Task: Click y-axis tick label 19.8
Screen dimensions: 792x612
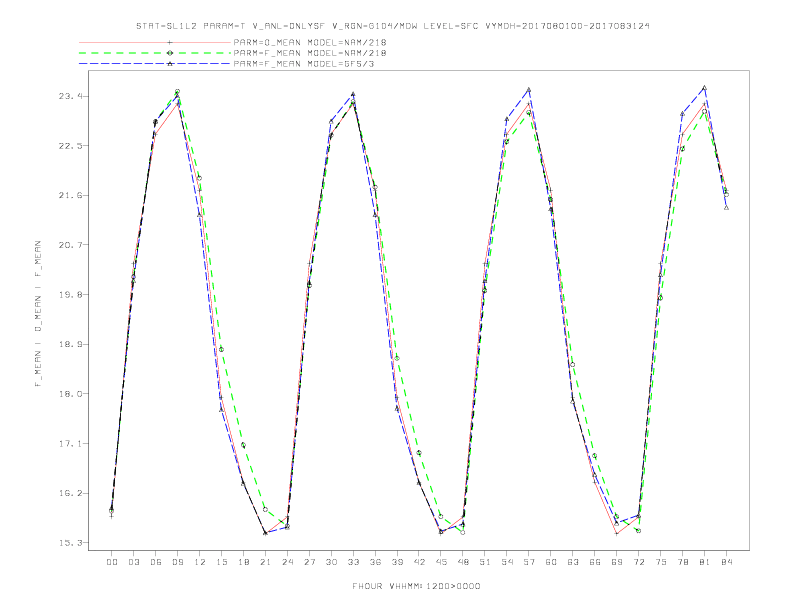Action: [70, 294]
